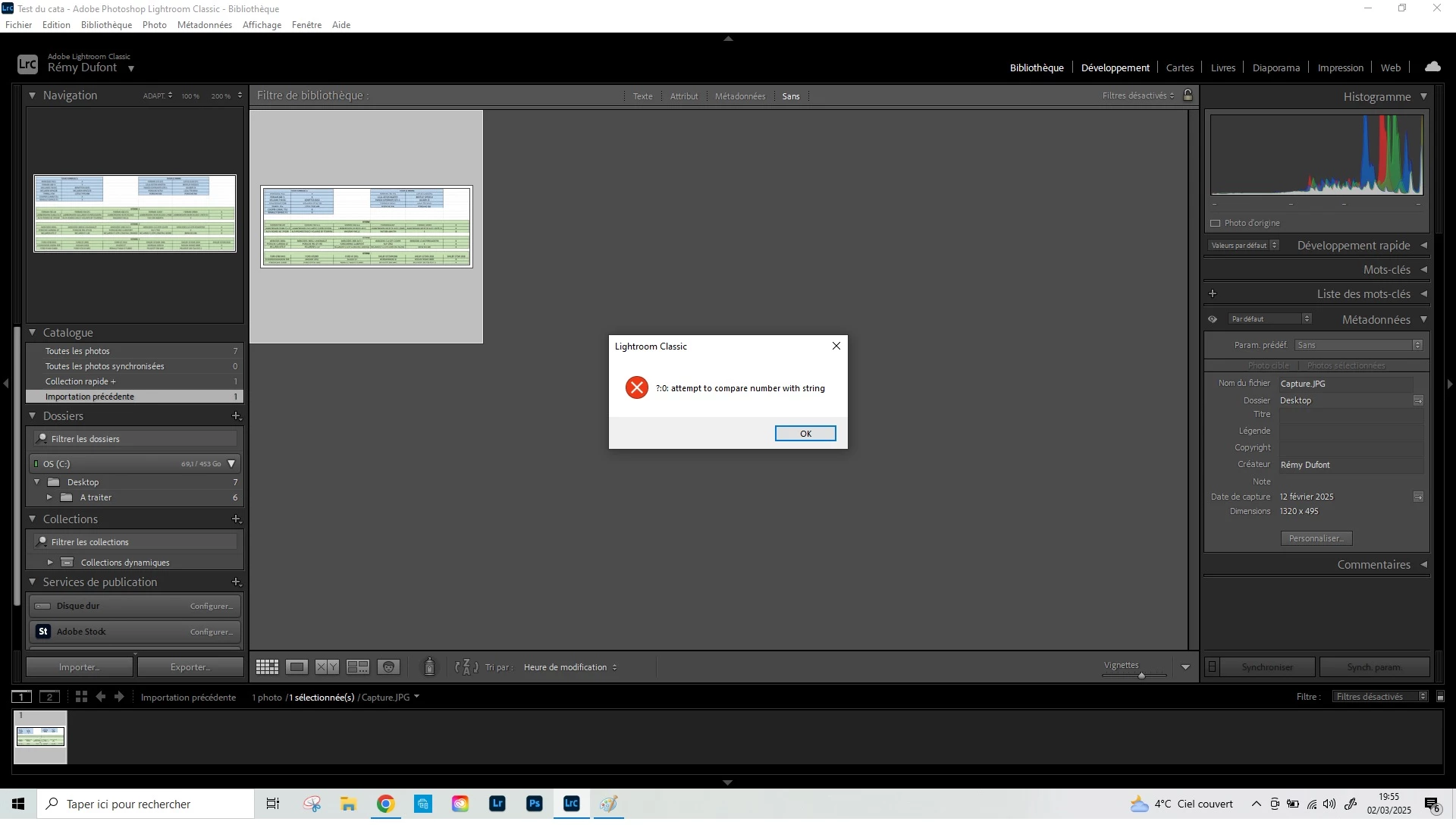Switch to Loupe view mode
This screenshot has height=831, width=1456.
pyautogui.click(x=297, y=667)
